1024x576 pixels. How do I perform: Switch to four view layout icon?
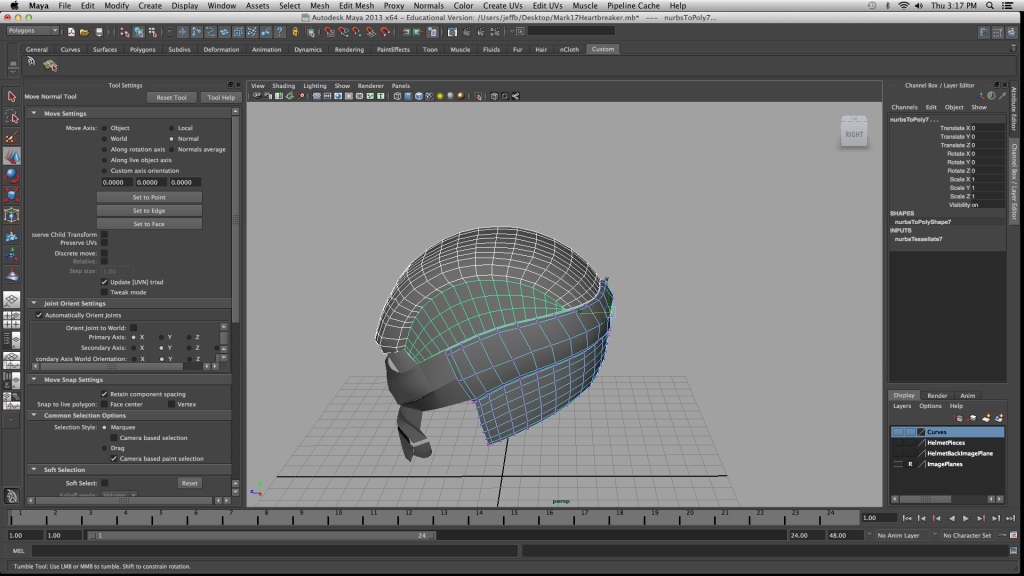[12, 319]
